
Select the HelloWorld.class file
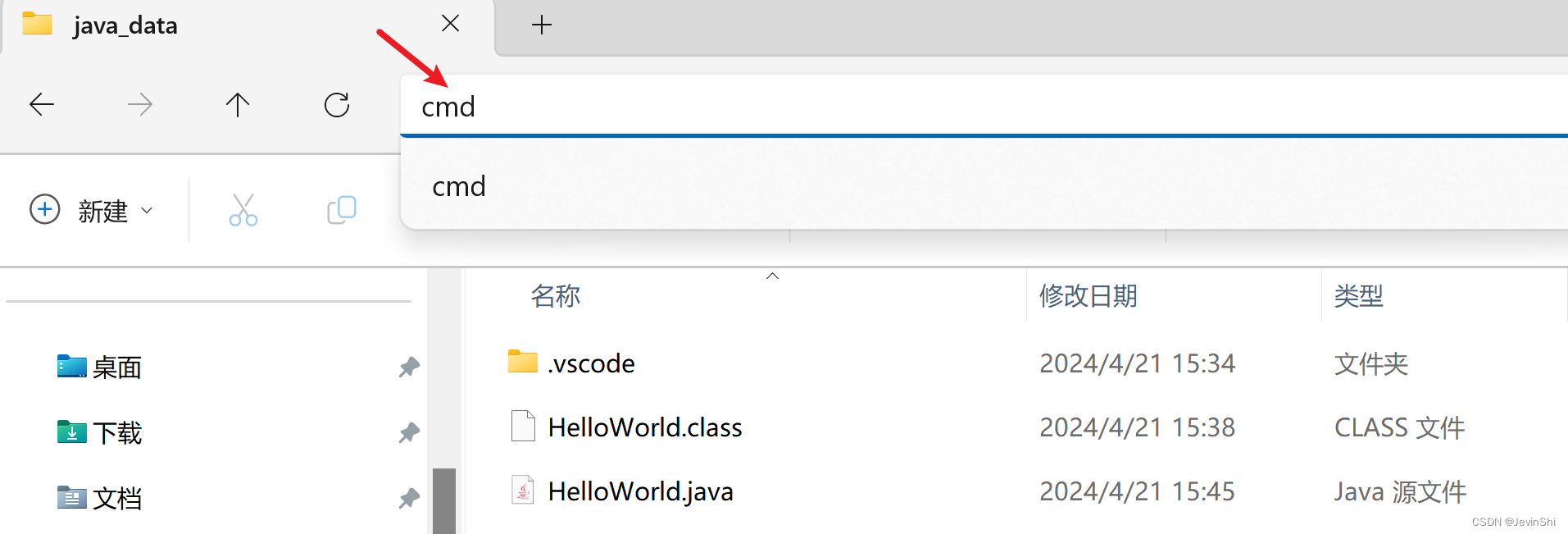pos(645,427)
